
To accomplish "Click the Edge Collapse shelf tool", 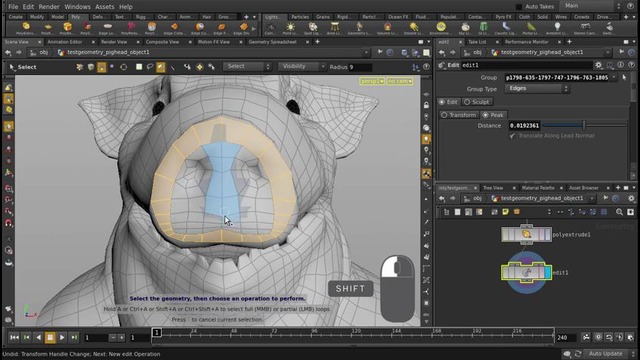I will (x=174, y=28).
